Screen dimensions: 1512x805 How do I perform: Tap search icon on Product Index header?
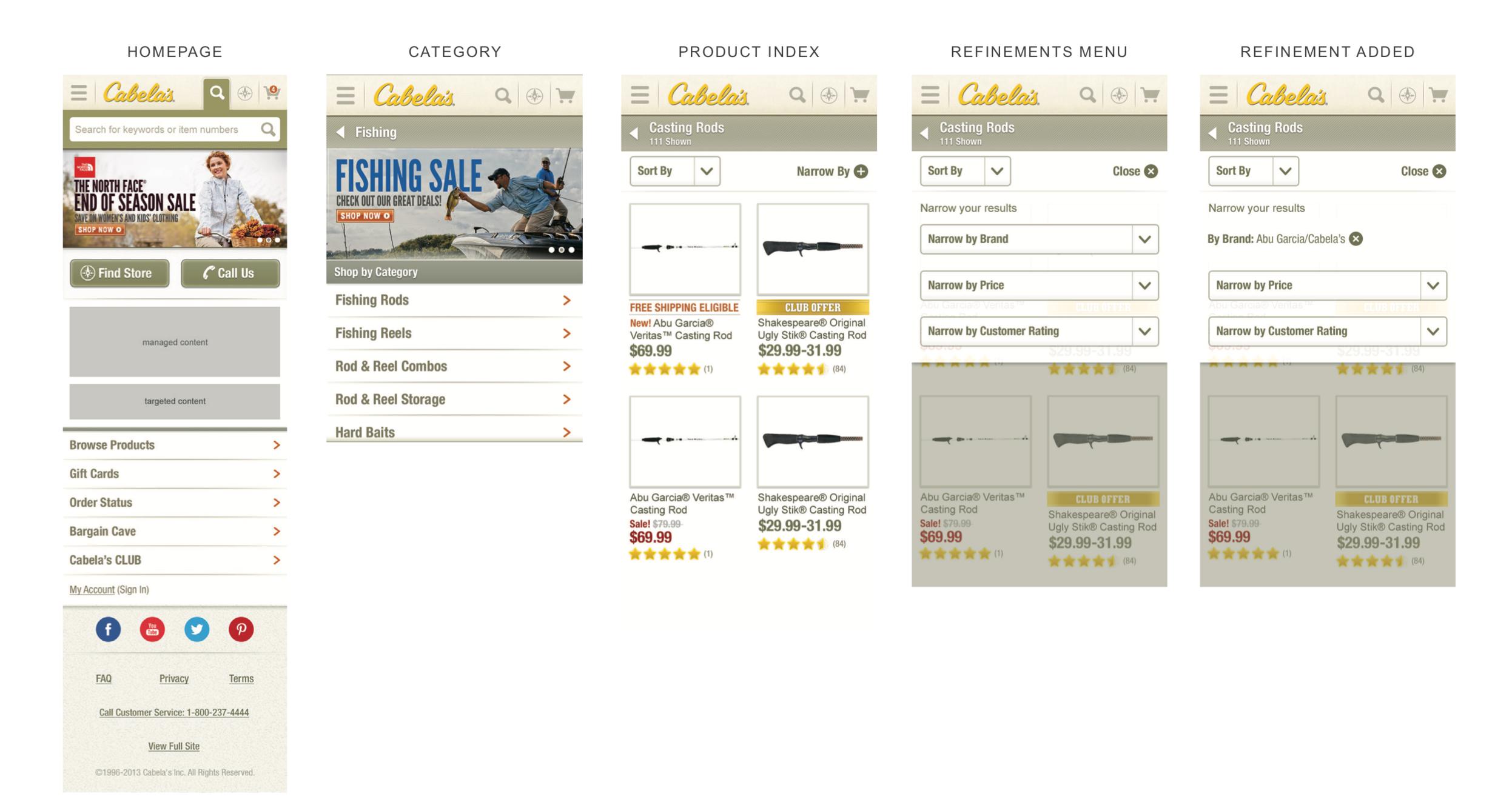(797, 95)
